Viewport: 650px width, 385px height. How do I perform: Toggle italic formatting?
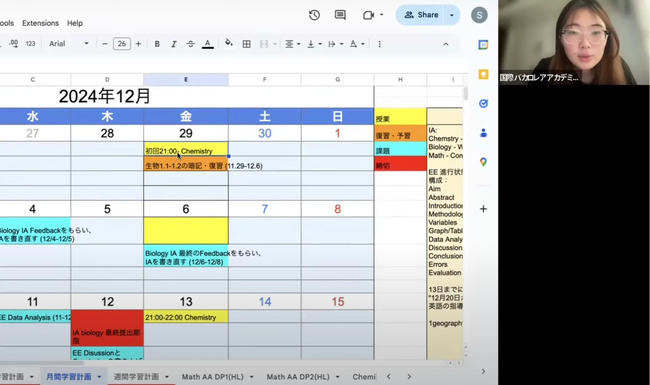[x=174, y=44]
